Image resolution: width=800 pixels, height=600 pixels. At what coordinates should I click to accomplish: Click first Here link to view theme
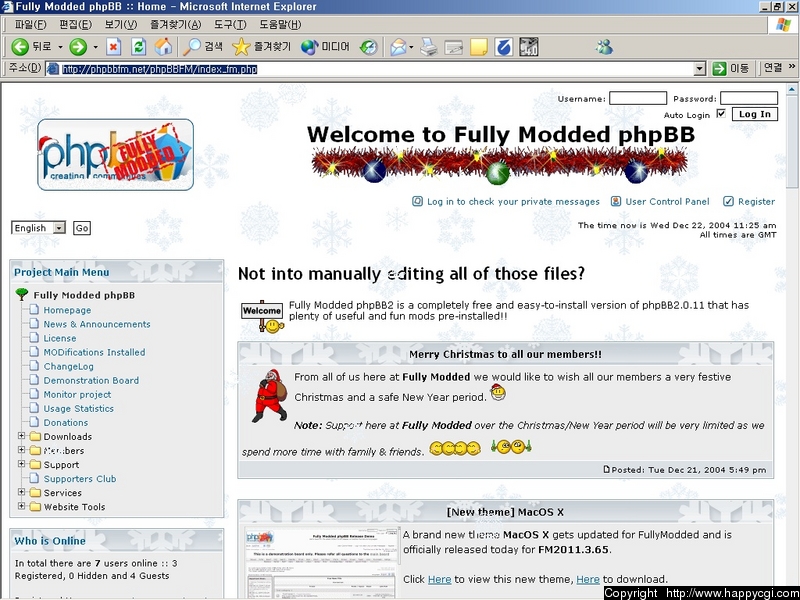pyautogui.click(x=439, y=579)
